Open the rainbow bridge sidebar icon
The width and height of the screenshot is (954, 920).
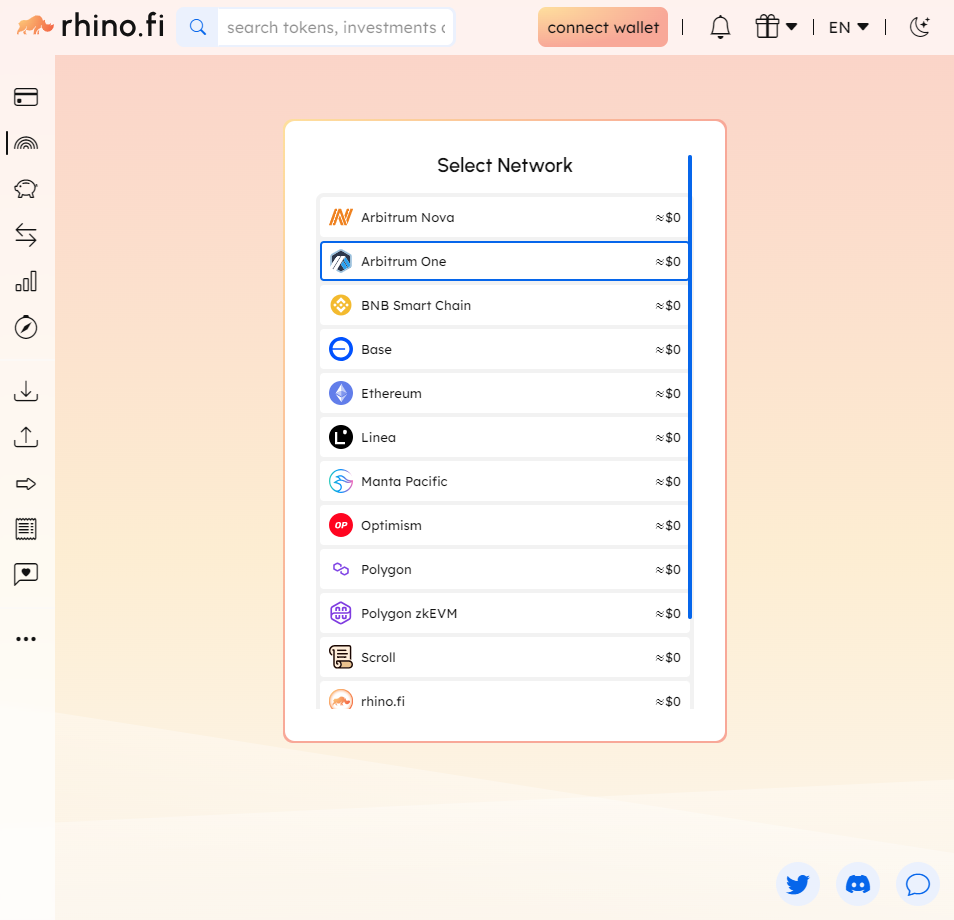click(x=26, y=144)
